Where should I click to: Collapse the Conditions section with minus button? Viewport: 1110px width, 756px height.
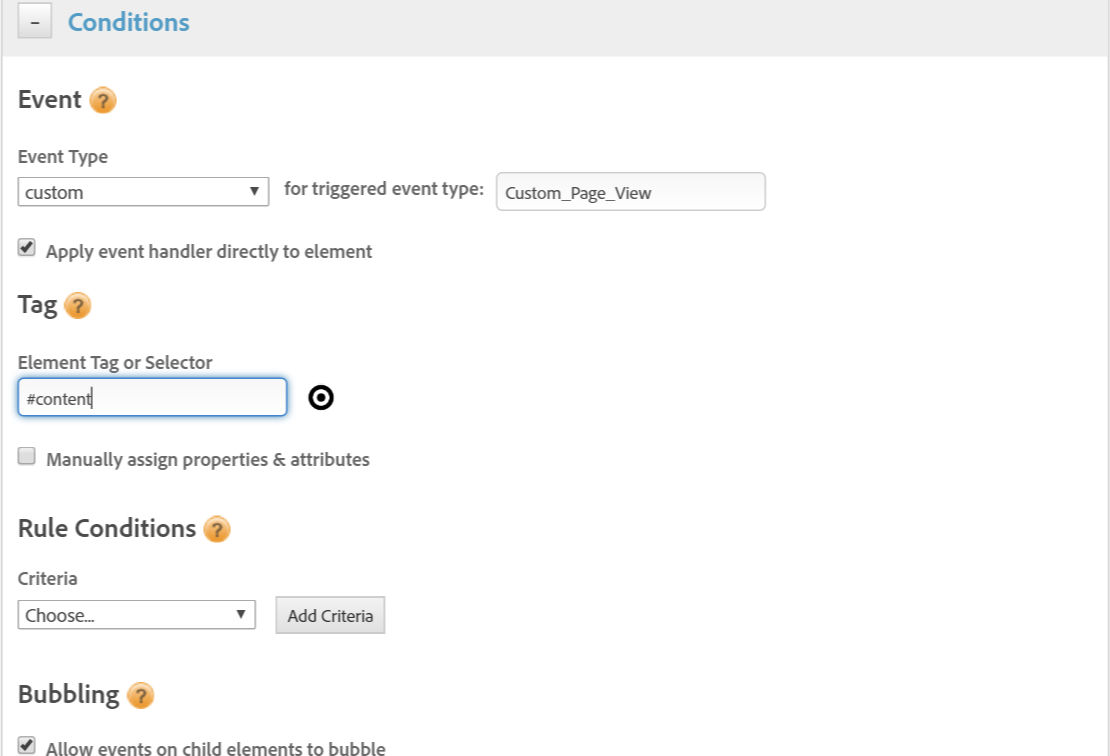click(x=35, y=21)
